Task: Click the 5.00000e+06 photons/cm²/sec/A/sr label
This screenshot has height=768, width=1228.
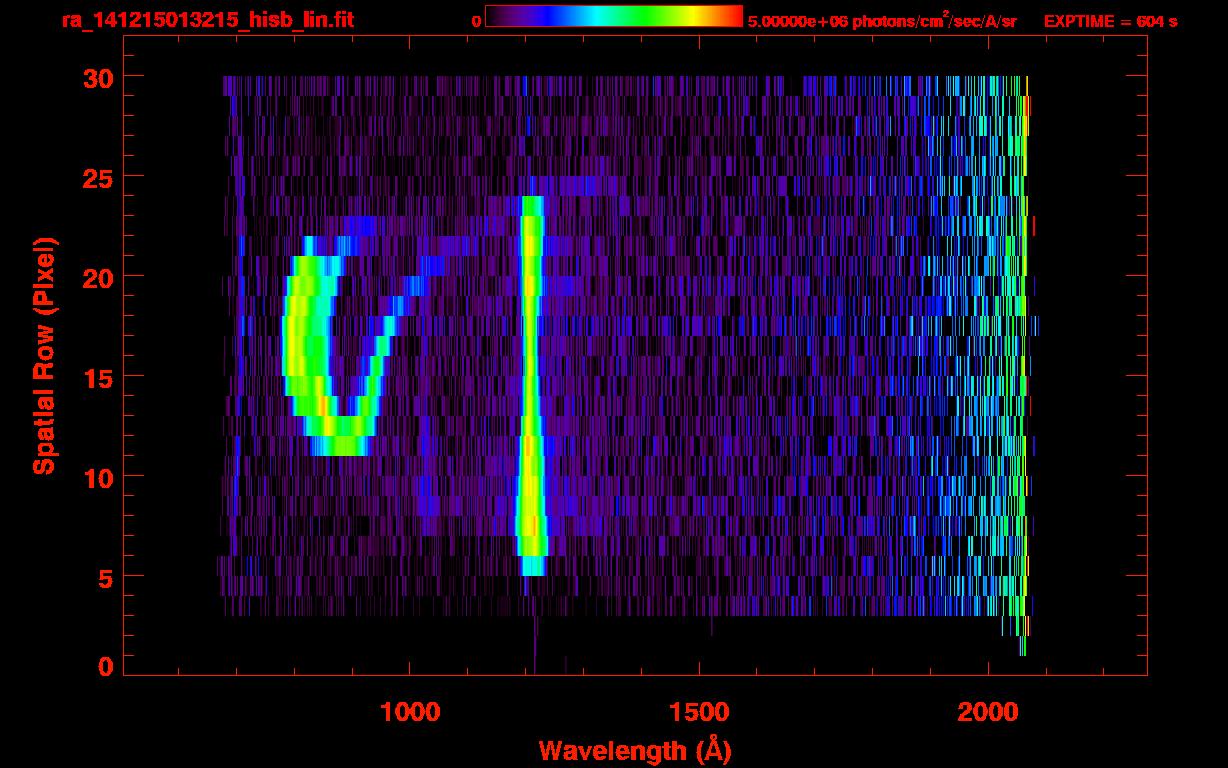Action: coord(882,21)
